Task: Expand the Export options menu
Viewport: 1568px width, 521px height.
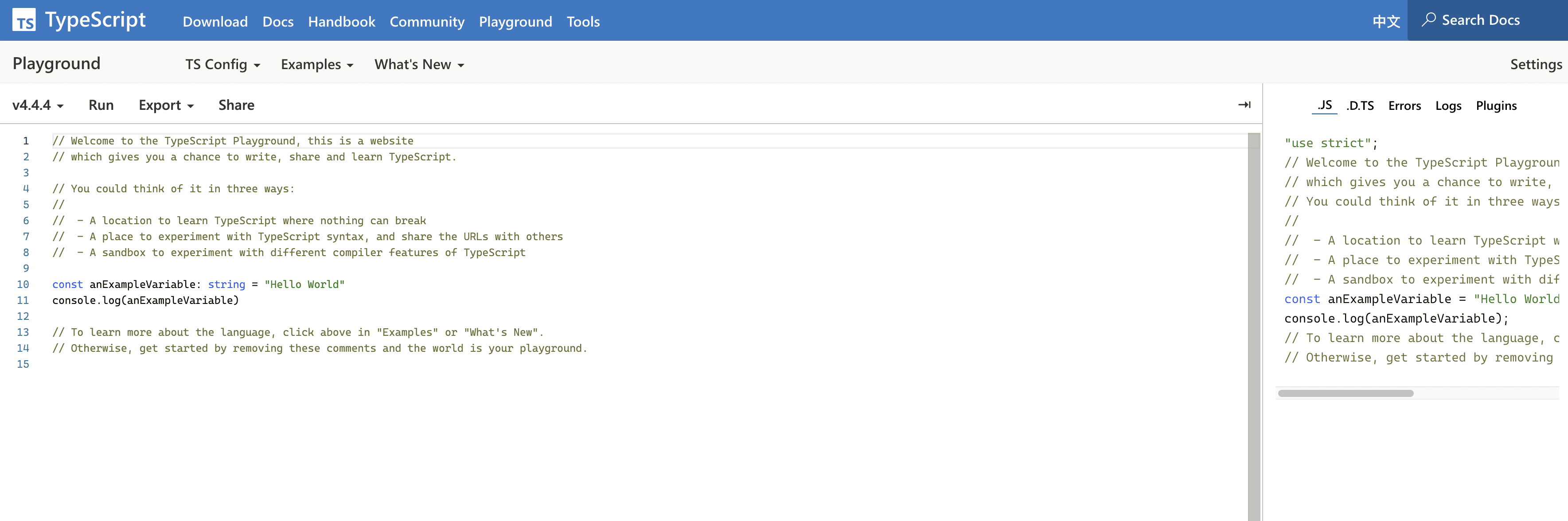Action: (x=166, y=105)
